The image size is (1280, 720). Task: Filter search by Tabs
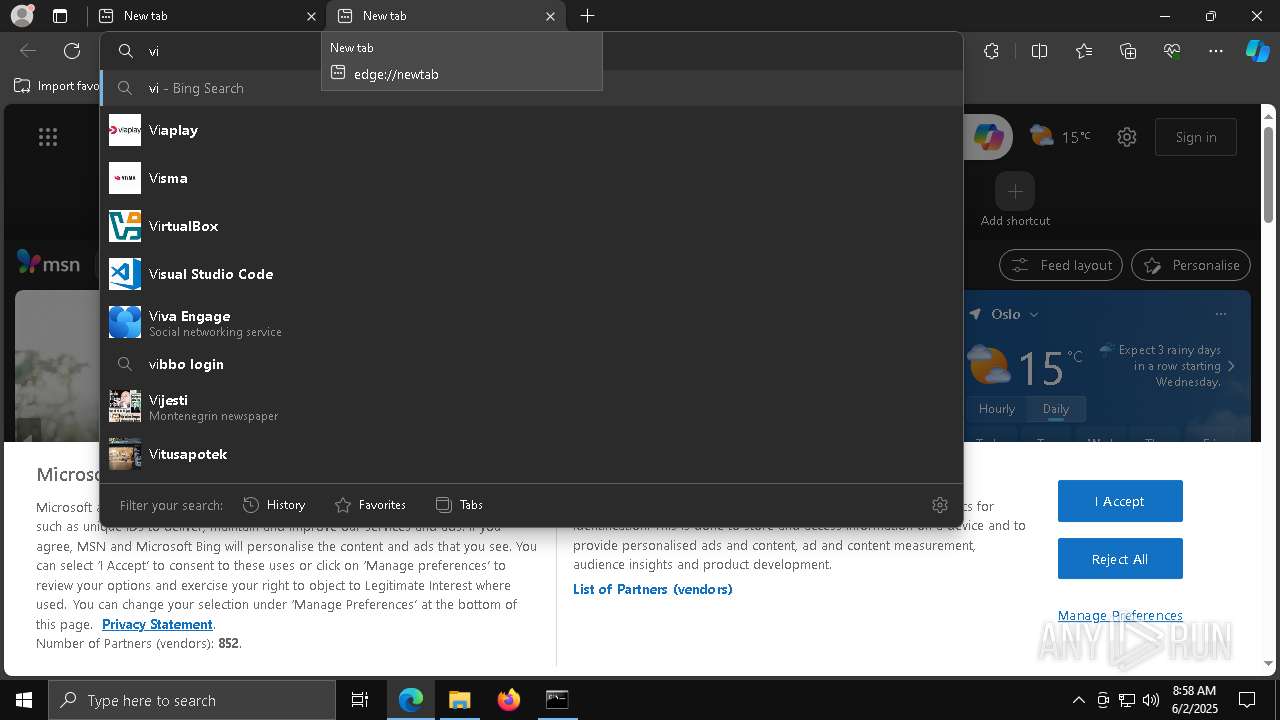coord(460,505)
